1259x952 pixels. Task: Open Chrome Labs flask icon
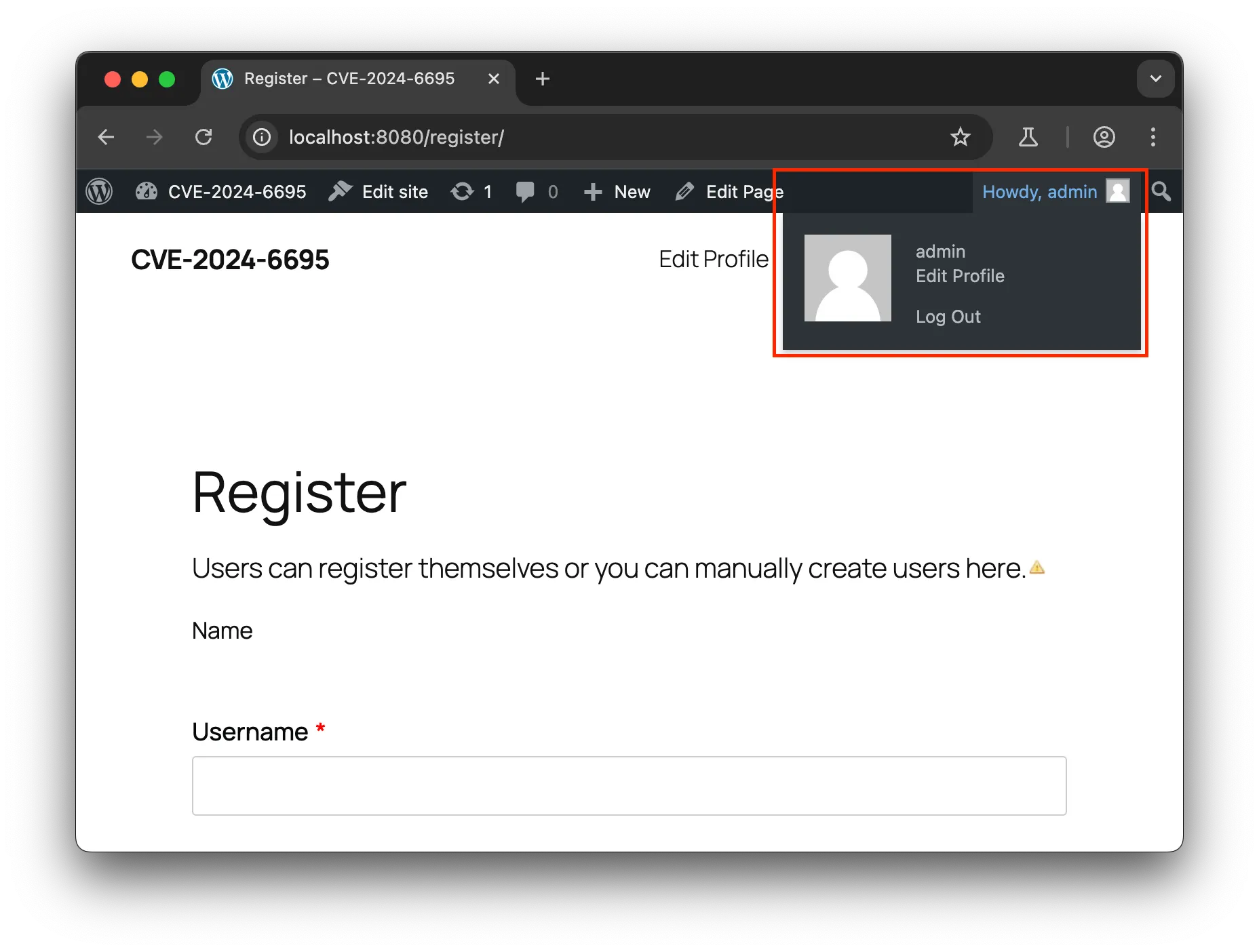pyautogui.click(x=1028, y=138)
